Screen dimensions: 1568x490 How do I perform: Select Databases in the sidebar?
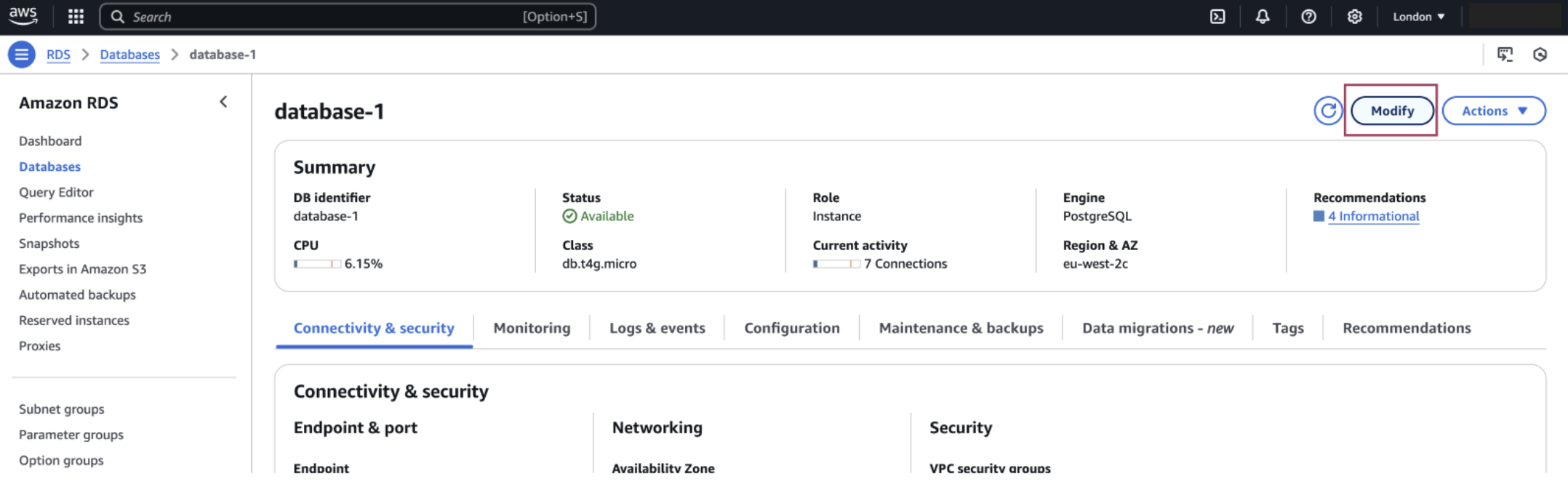(x=49, y=166)
